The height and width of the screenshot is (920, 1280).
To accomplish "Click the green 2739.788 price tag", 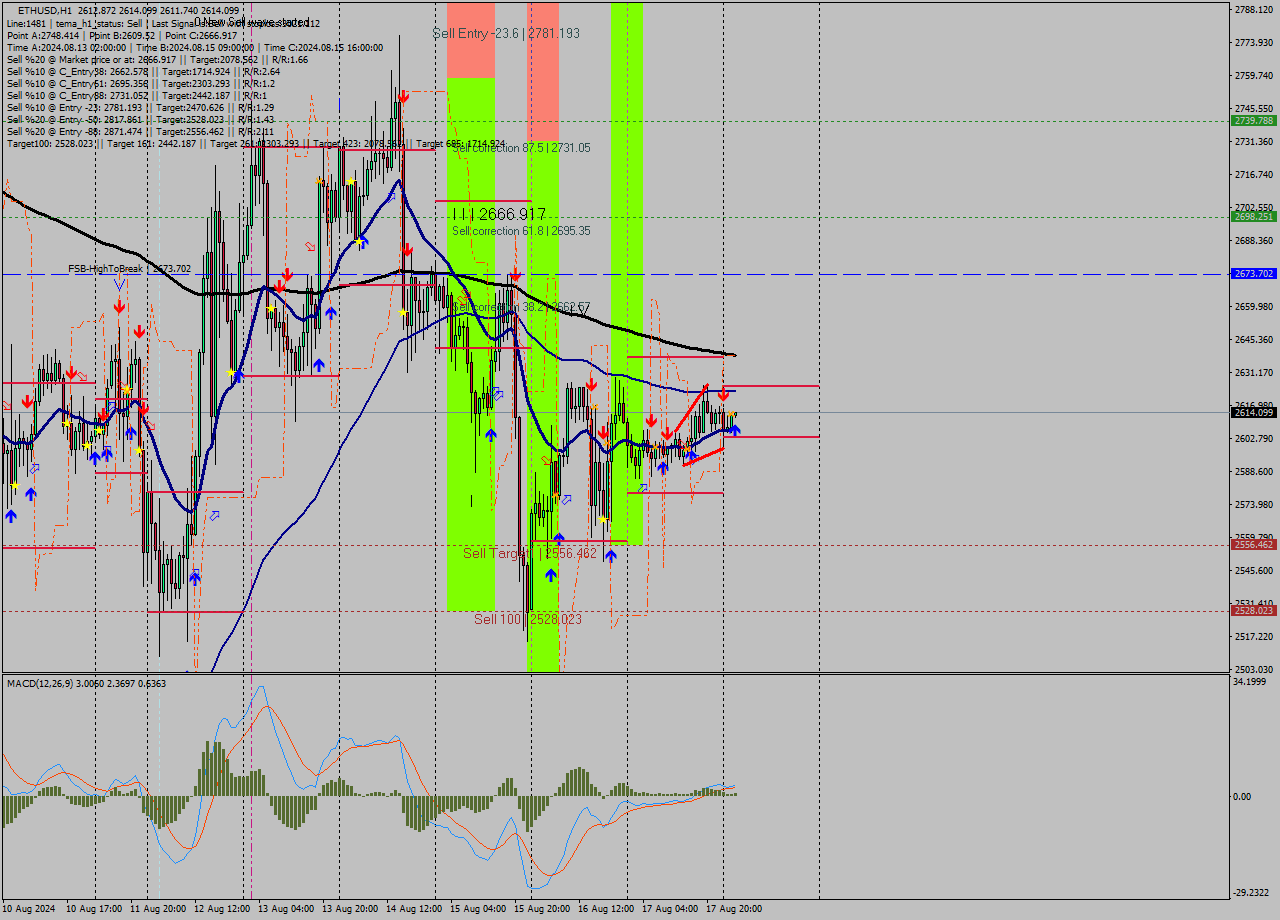I will point(1254,120).
